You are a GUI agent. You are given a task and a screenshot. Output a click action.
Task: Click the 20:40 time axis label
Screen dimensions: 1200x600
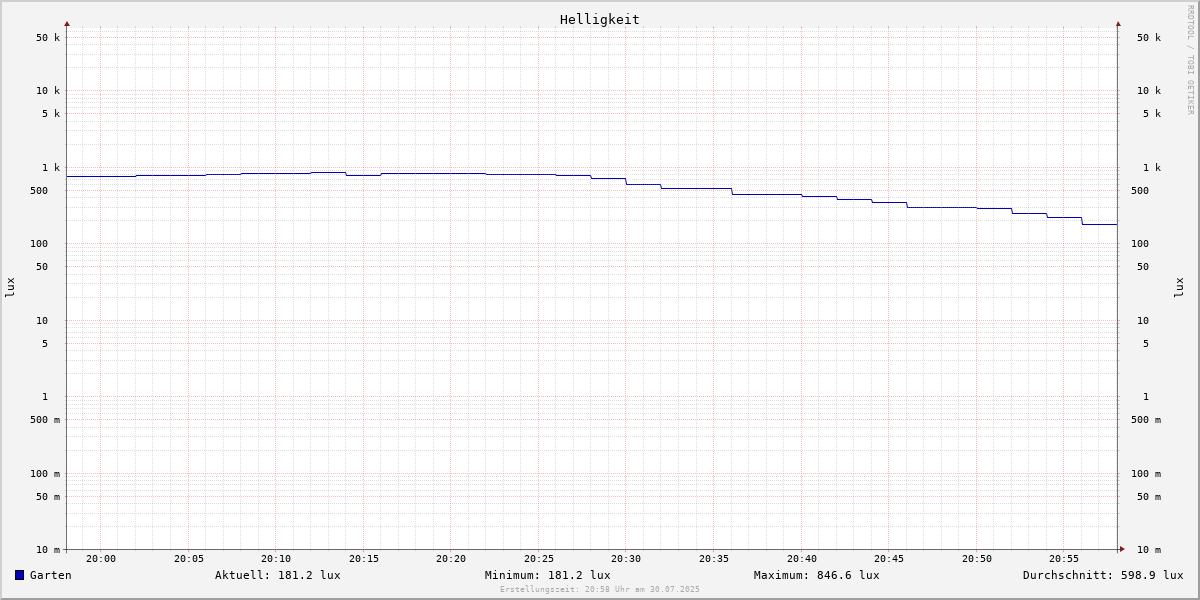click(x=802, y=559)
